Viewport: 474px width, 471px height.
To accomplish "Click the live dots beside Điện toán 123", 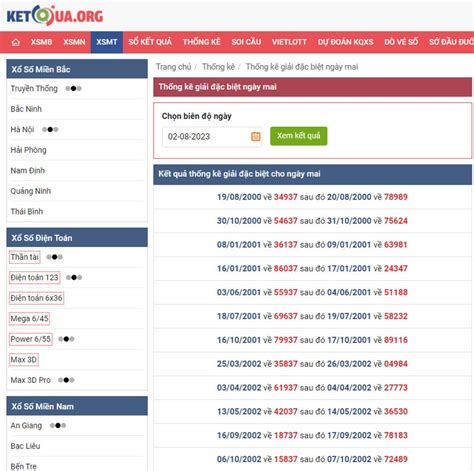I will tap(74, 277).
